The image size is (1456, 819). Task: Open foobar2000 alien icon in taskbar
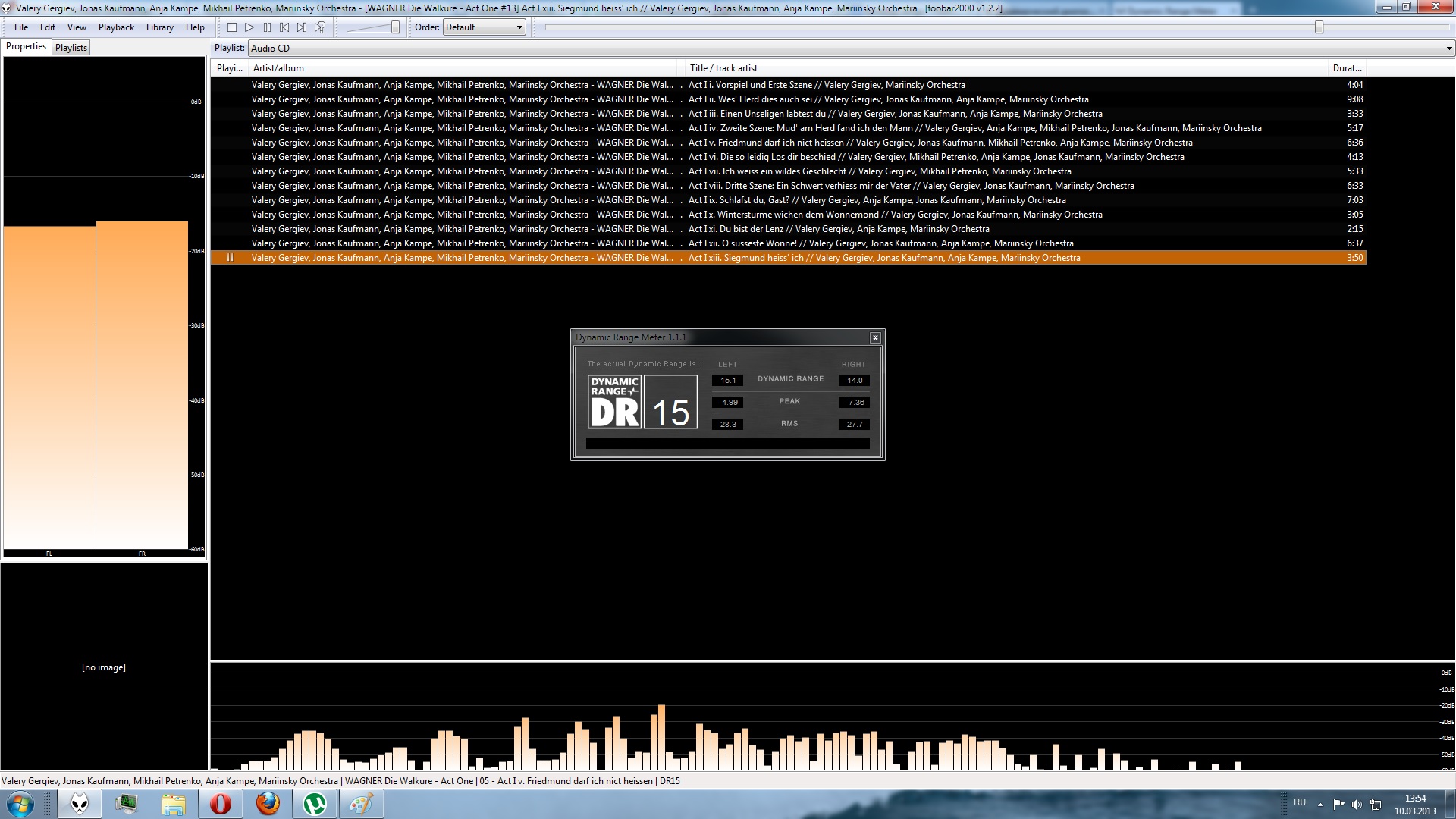[80, 804]
